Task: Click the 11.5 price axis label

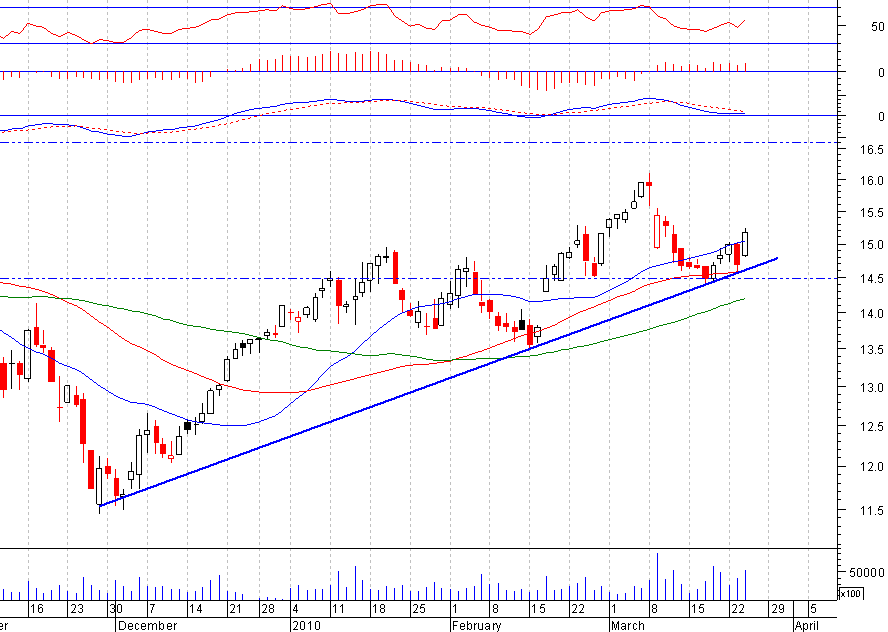Action: pyautogui.click(x=872, y=511)
